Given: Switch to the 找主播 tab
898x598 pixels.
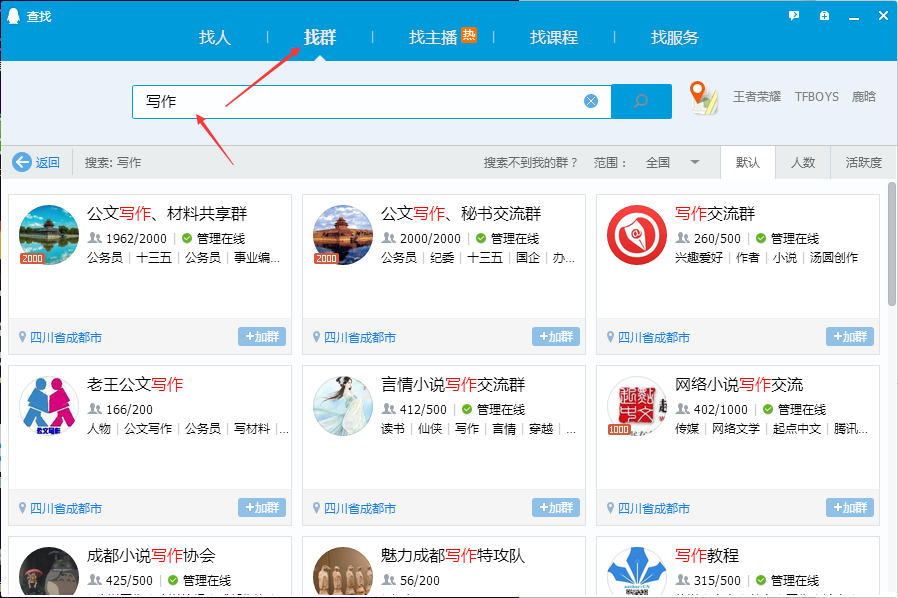Looking at the screenshot, I should click(433, 38).
